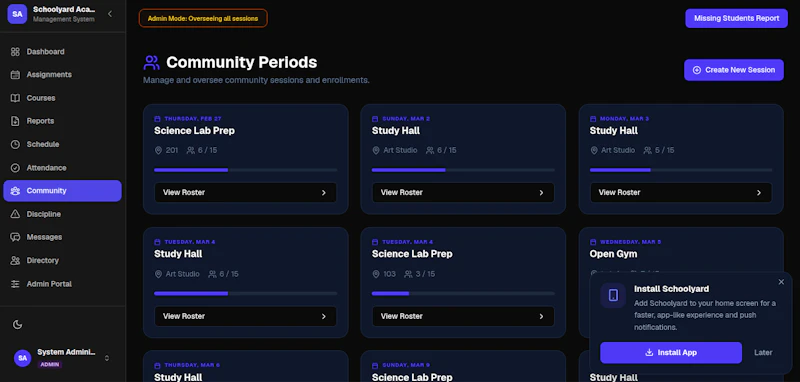The width and height of the screenshot is (800, 382).
Task: Click the 3 / 15 enrollment count
Action: [426, 274]
